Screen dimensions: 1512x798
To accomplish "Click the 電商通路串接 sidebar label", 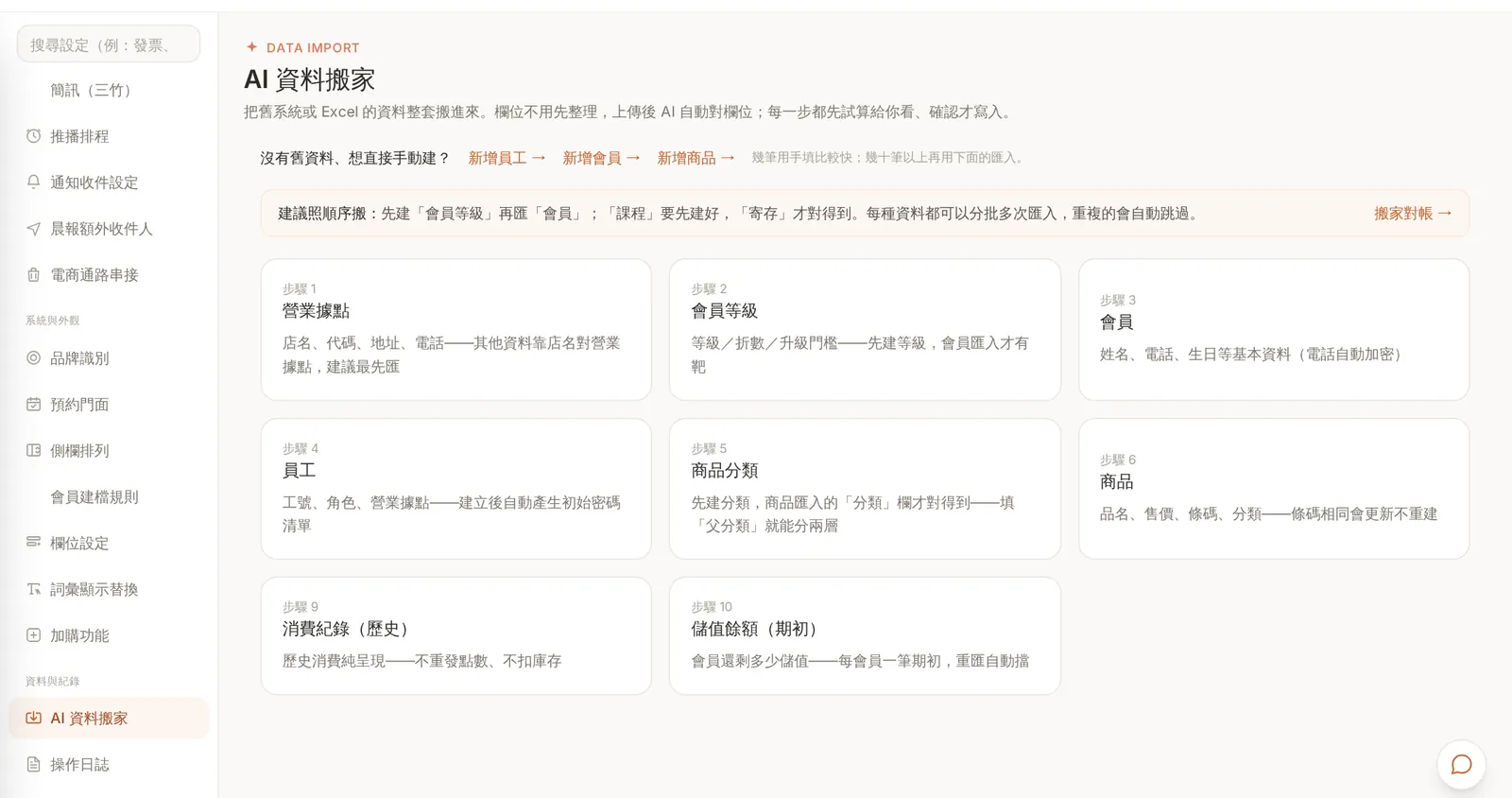I will coord(94,275).
